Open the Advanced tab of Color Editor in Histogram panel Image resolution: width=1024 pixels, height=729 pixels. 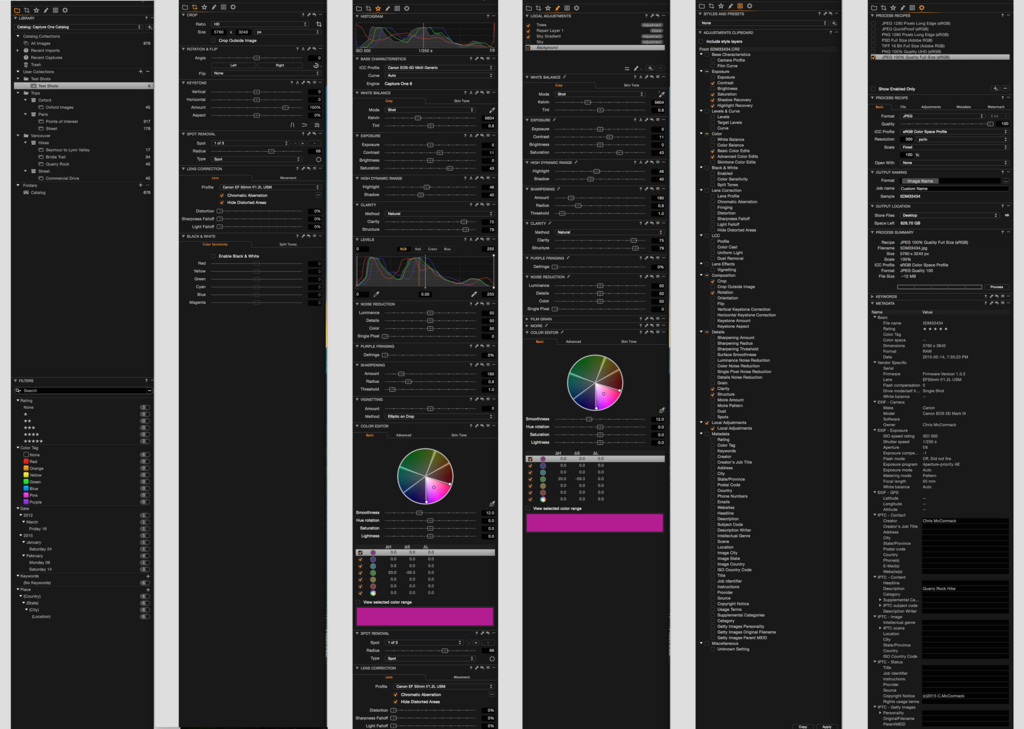point(404,435)
